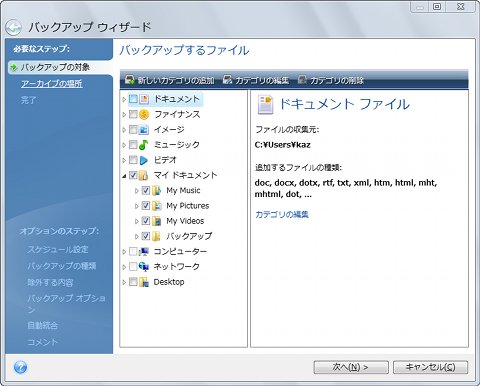
Task: Uncheck the マイ ドキュメント checkbox
Action: click(133, 175)
